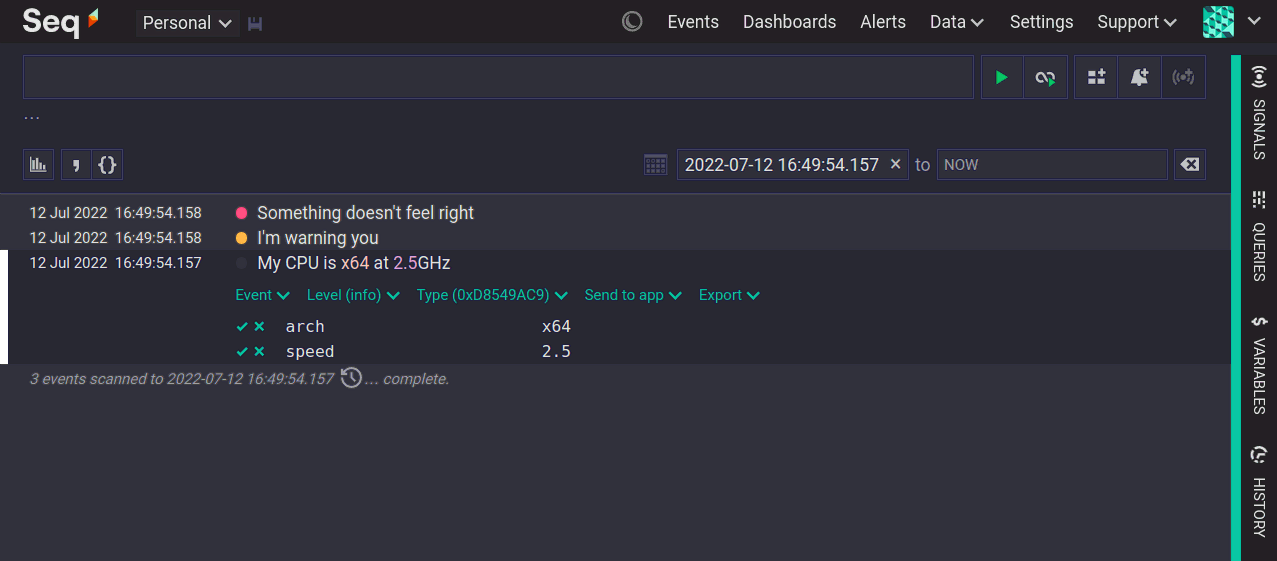The image size is (1277, 561).
Task: Expand the Export dropdown
Action: click(x=729, y=295)
